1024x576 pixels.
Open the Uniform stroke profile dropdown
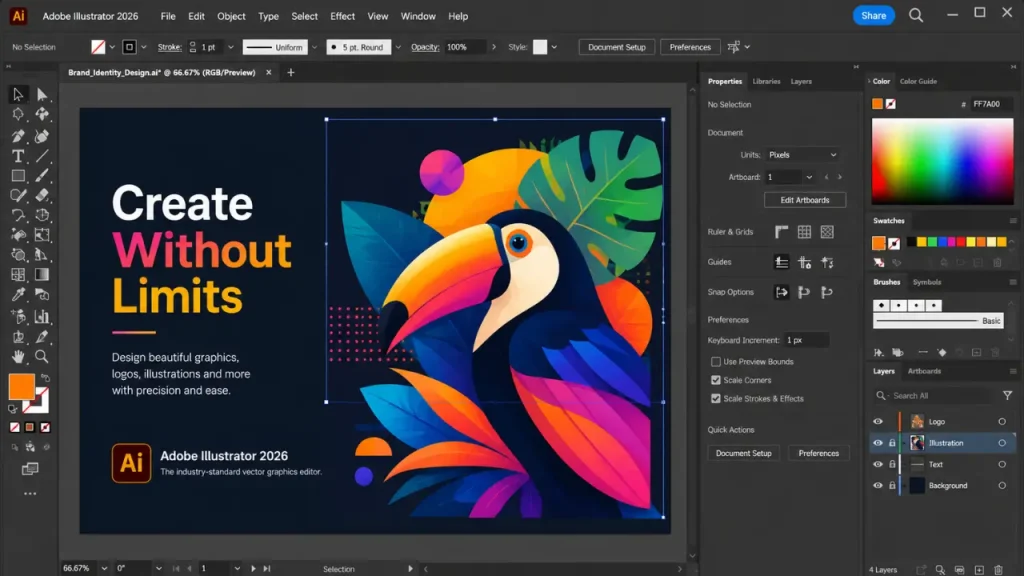[314, 47]
